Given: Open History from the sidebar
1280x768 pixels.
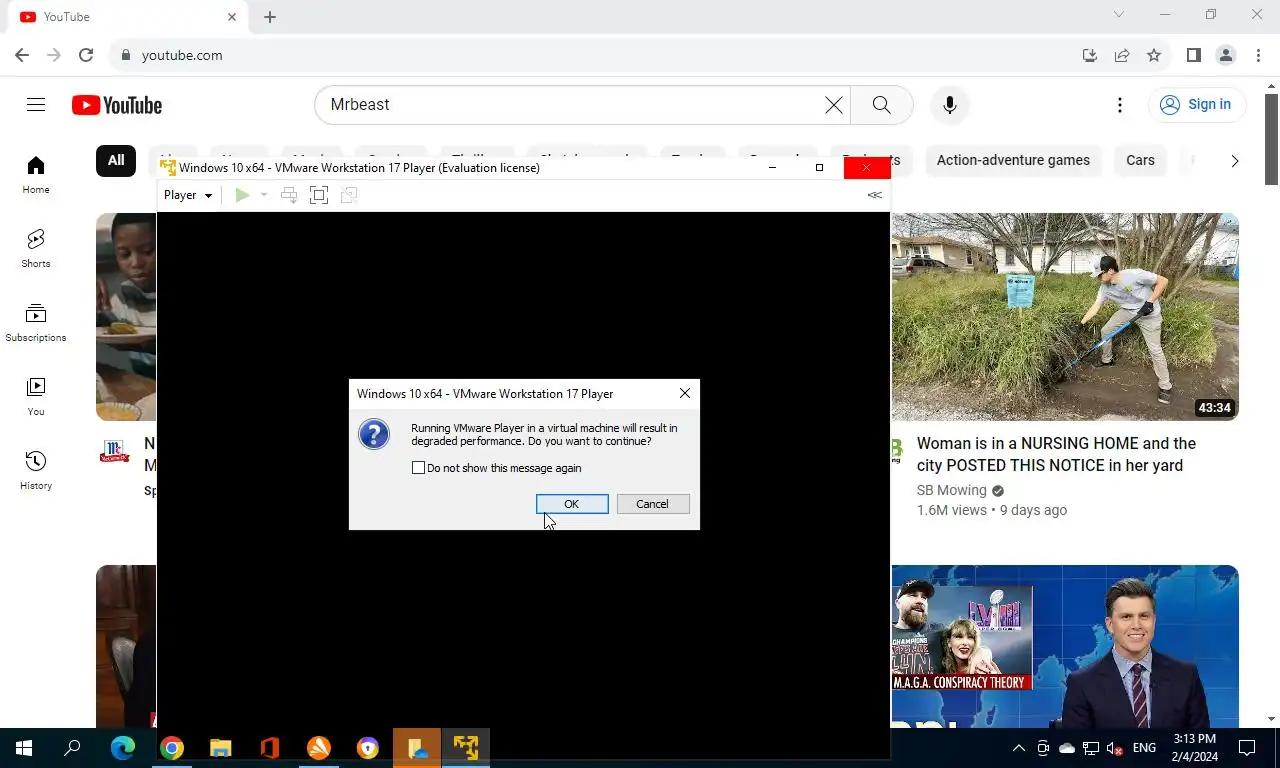Looking at the screenshot, I should tap(36, 471).
